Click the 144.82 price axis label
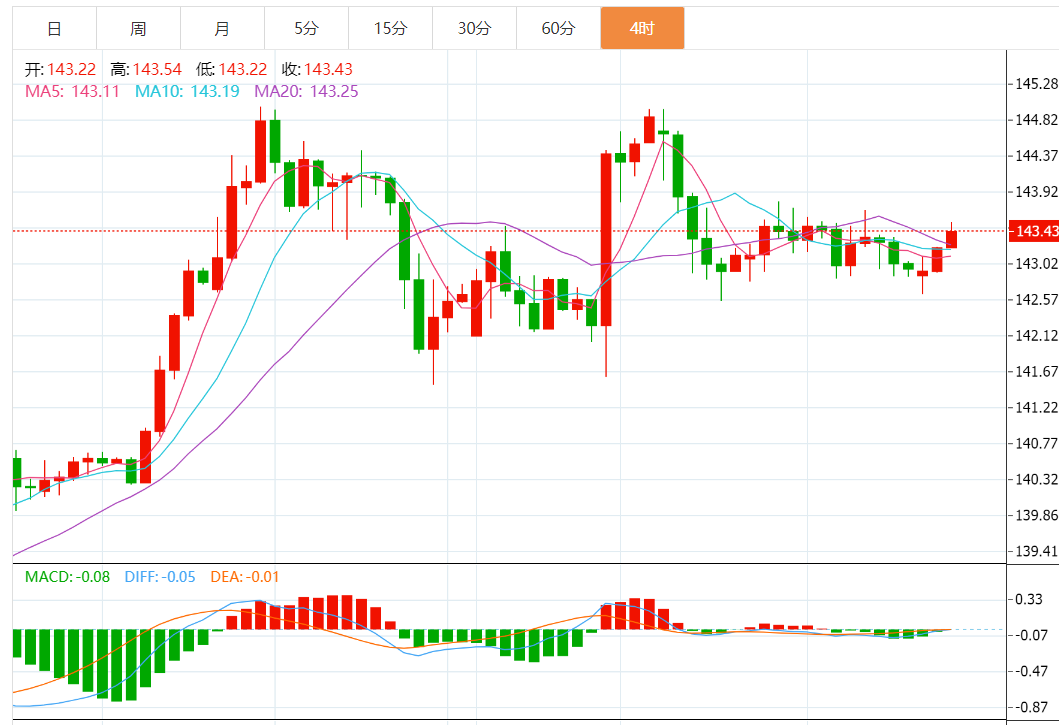Viewport: 1059px width, 725px height. pos(1036,120)
